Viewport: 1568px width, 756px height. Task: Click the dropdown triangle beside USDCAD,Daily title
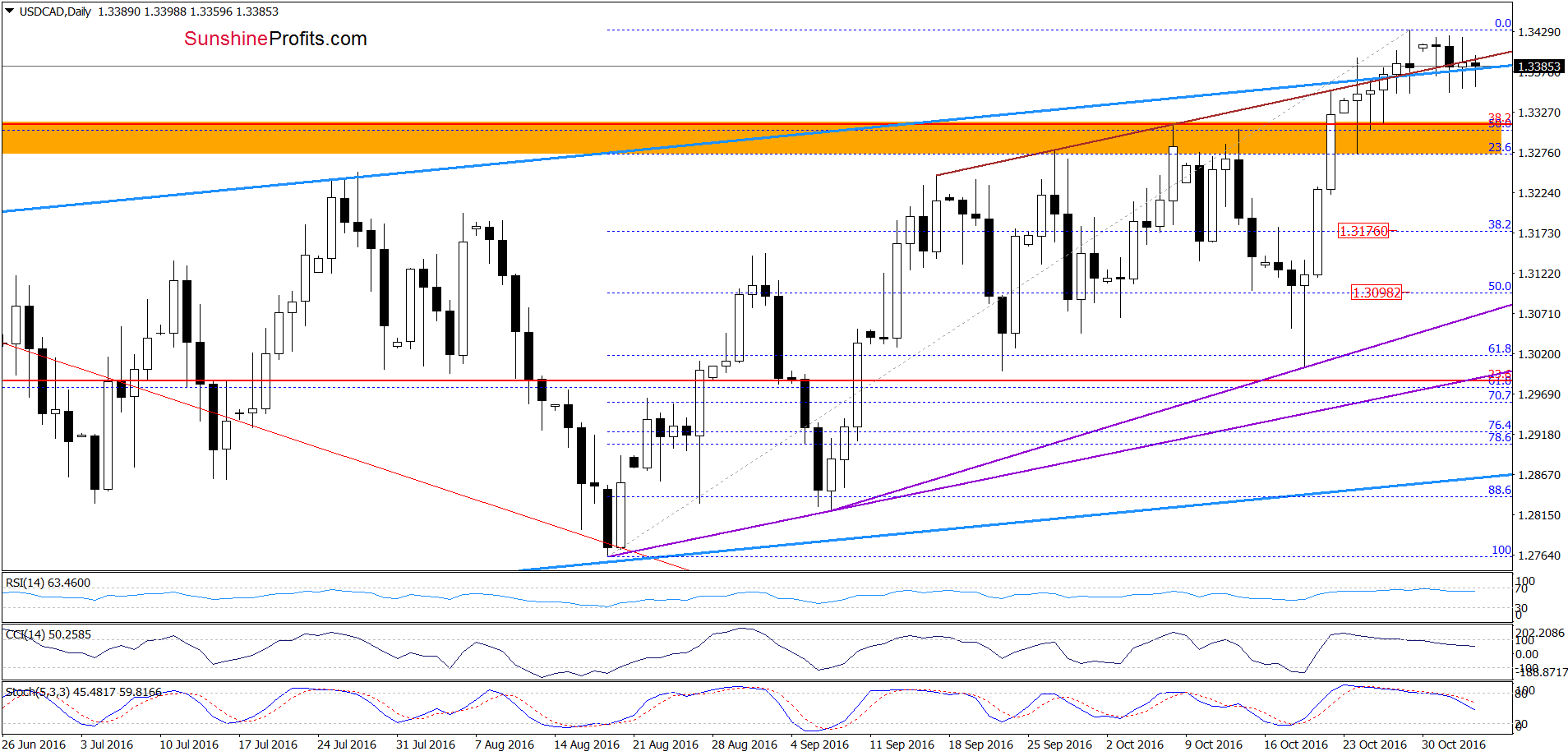(10, 12)
